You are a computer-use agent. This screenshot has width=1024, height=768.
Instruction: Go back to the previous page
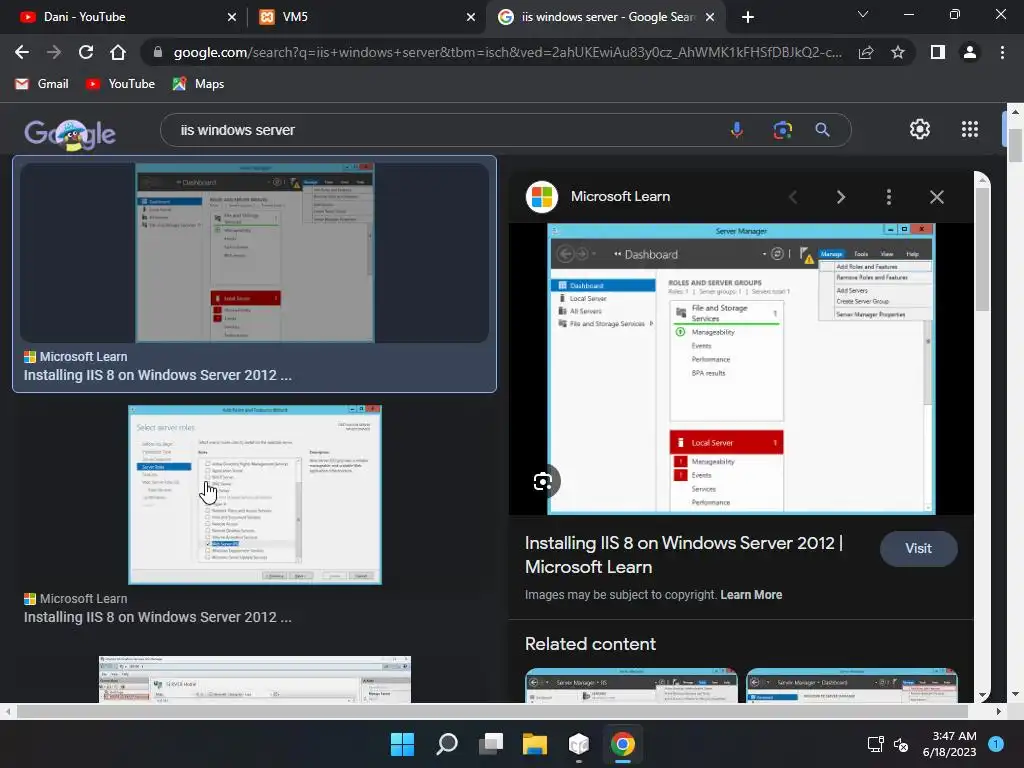pyautogui.click(x=22, y=52)
